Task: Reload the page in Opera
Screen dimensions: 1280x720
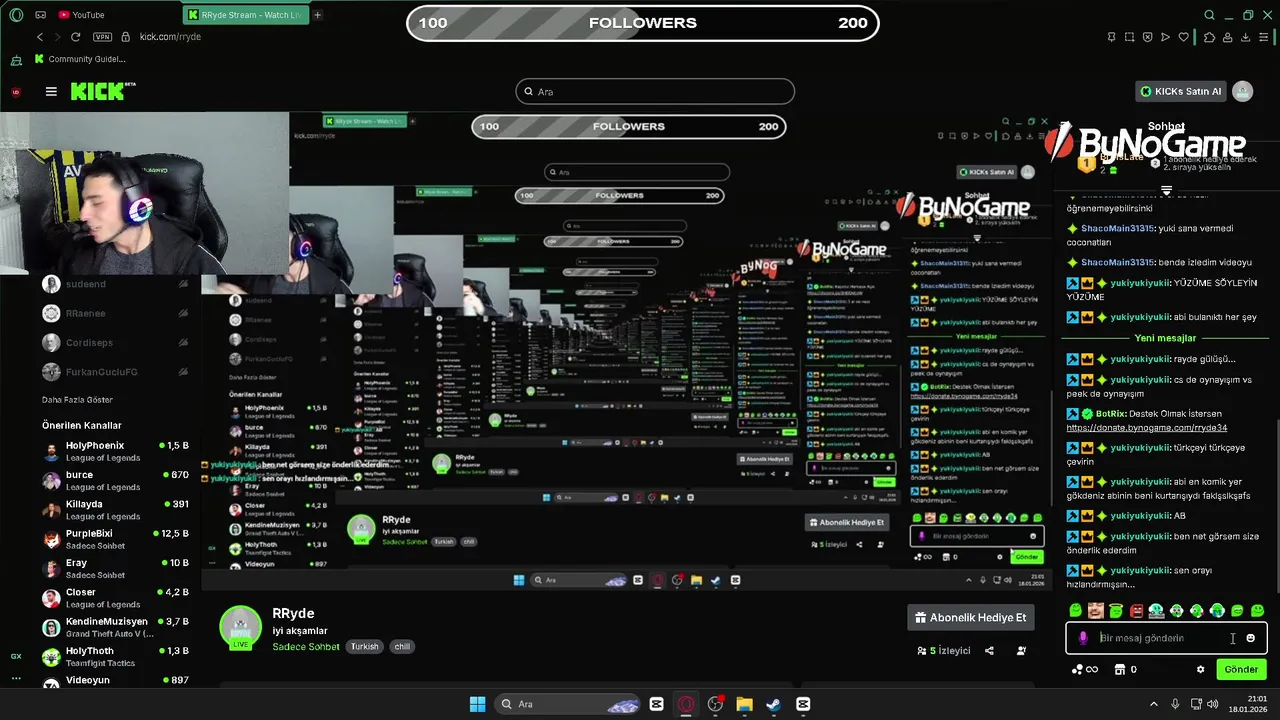Action: point(75,37)
